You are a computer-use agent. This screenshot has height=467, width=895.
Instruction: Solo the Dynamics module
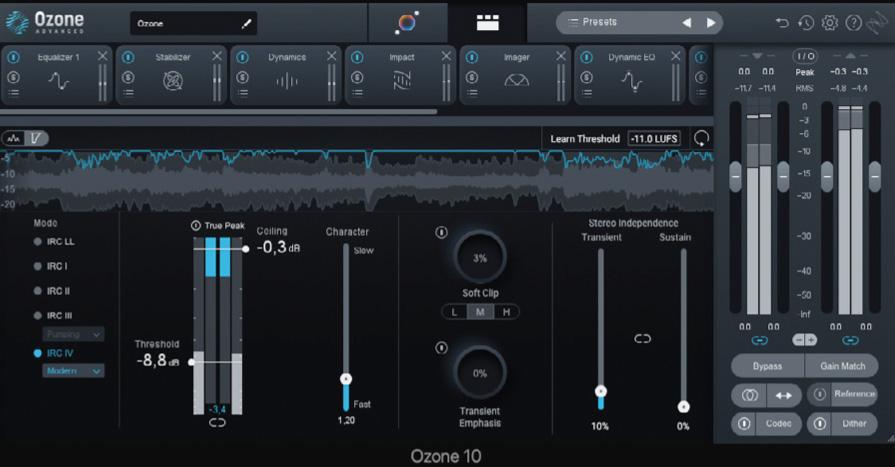243,77
